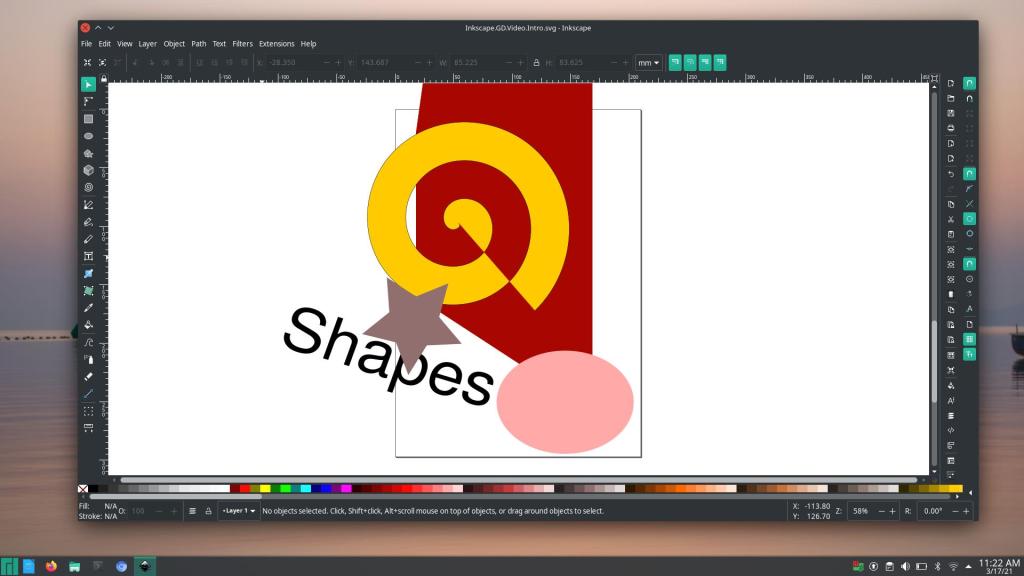Toggle current layer lock icon

click(208, 511)
